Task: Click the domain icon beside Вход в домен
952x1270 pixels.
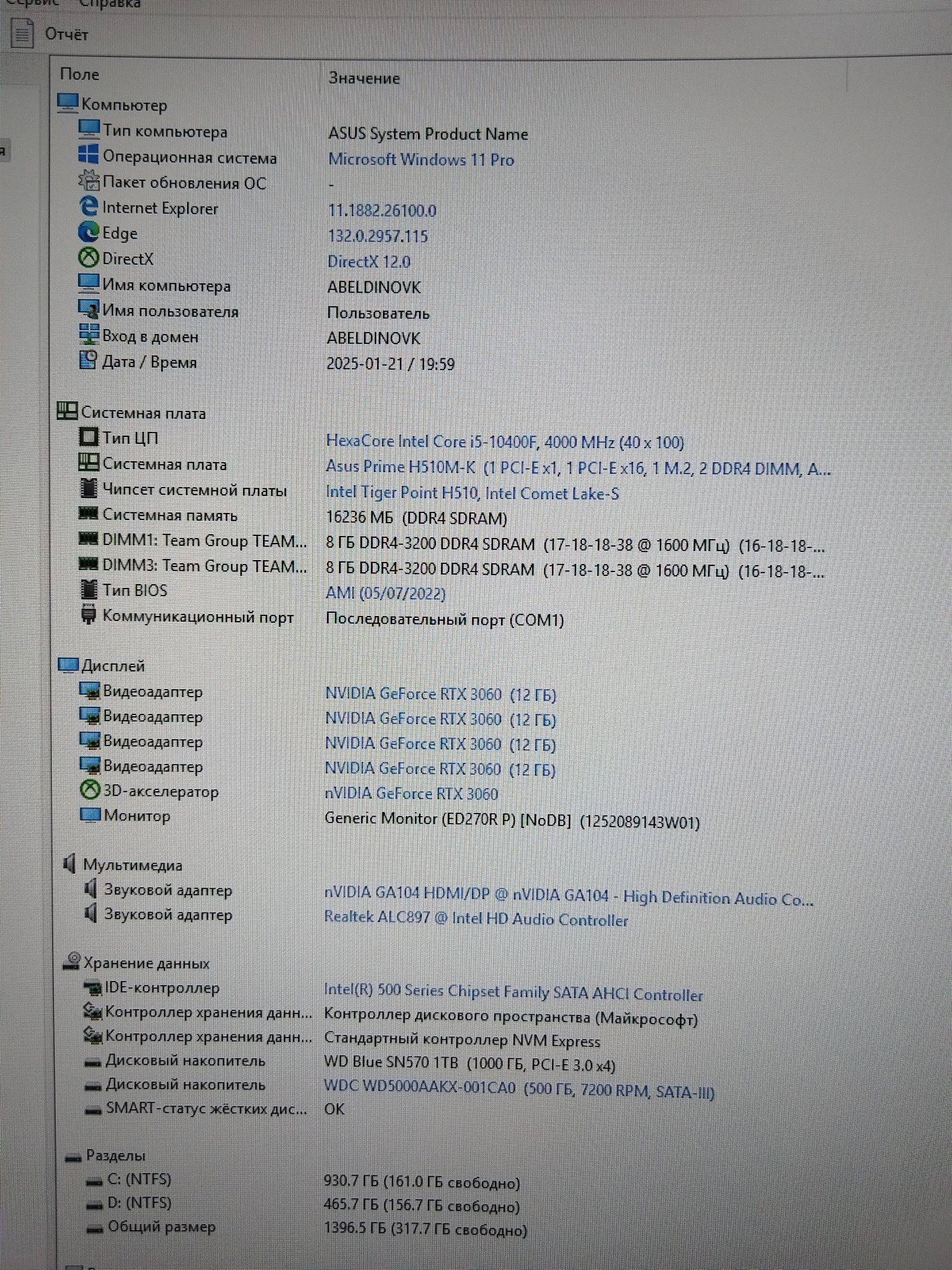Action: (88, 334)
